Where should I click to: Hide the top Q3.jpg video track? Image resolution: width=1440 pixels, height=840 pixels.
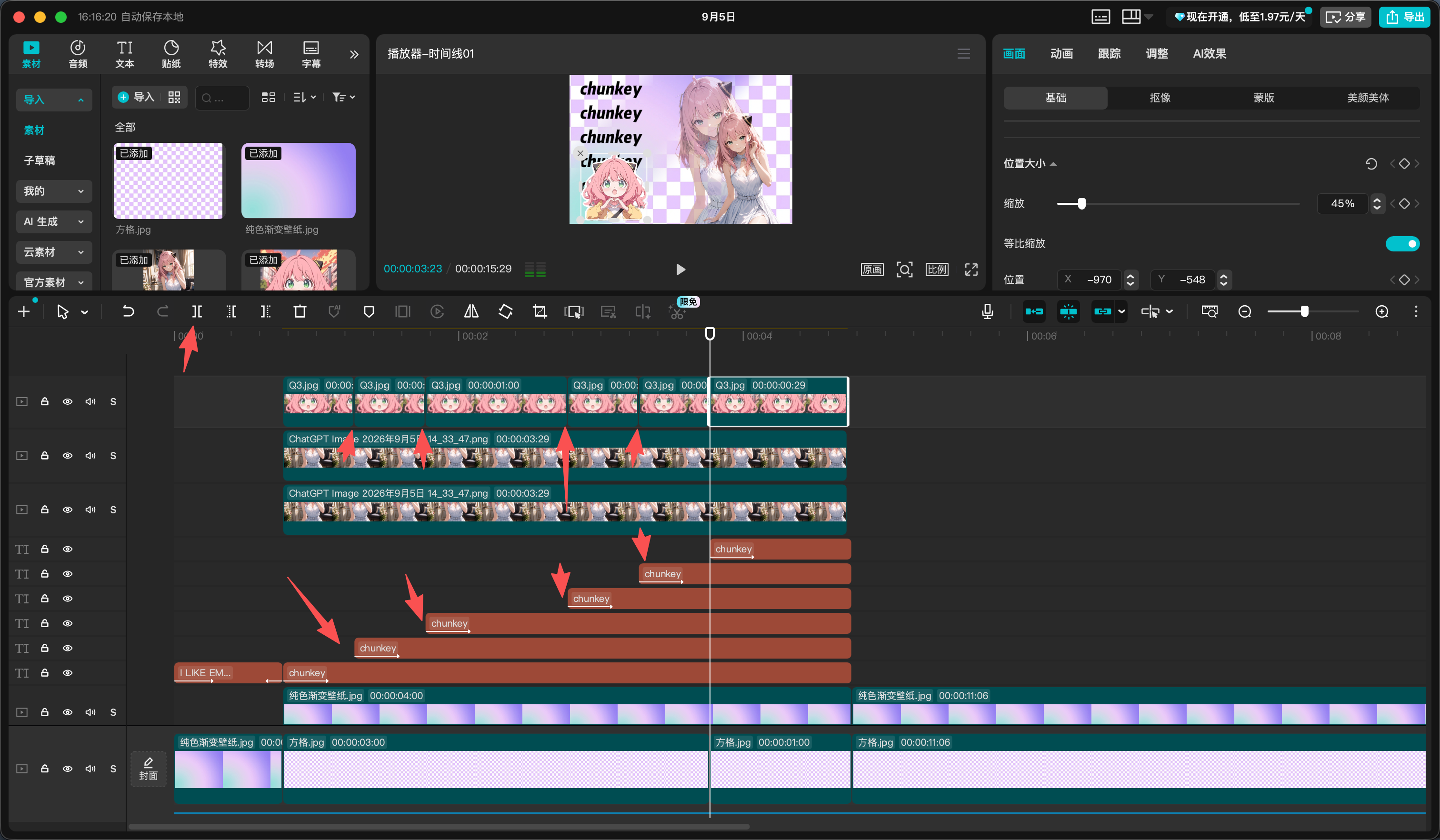click(68, 402)
